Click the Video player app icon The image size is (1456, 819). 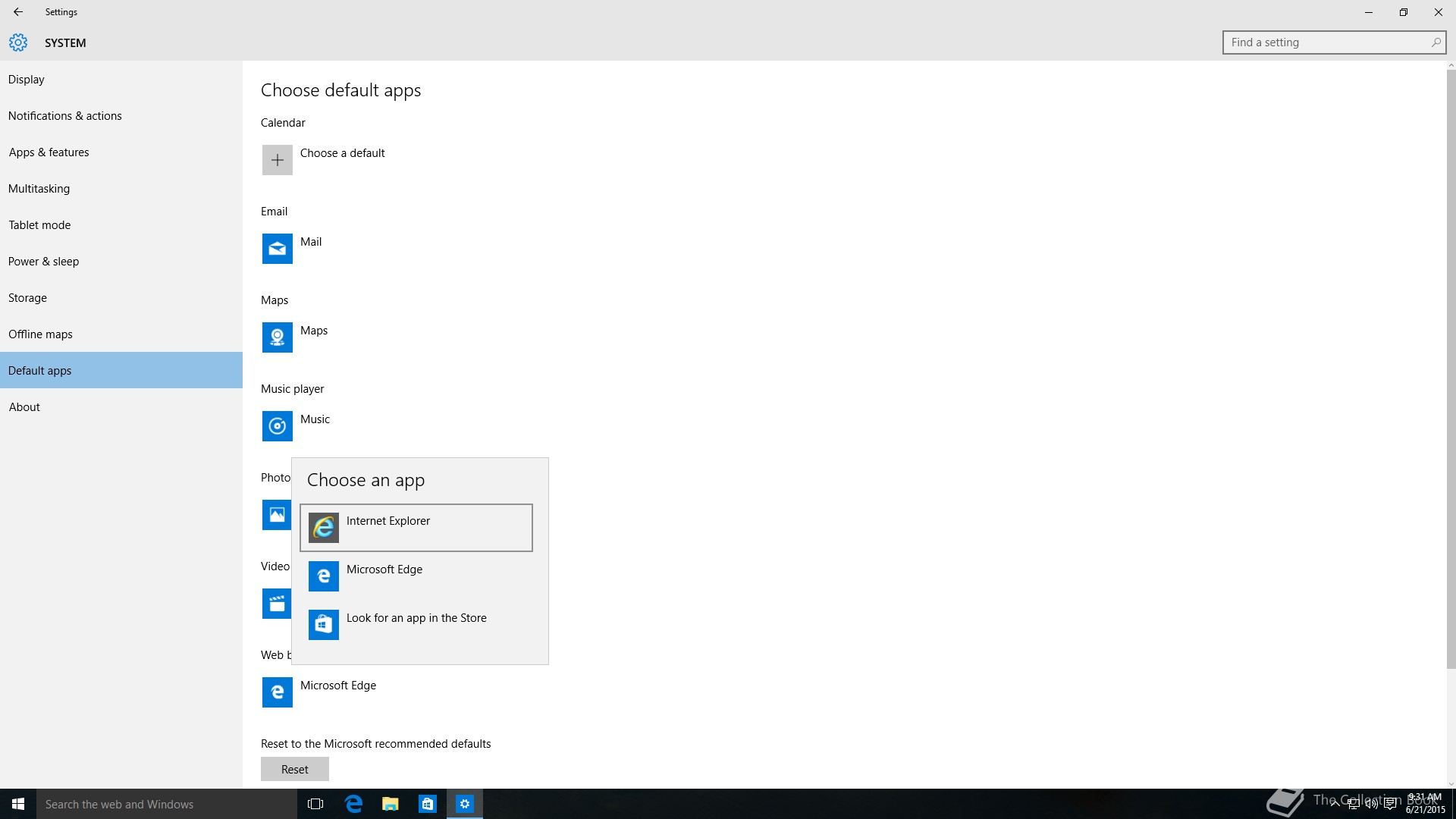(277, 604)
